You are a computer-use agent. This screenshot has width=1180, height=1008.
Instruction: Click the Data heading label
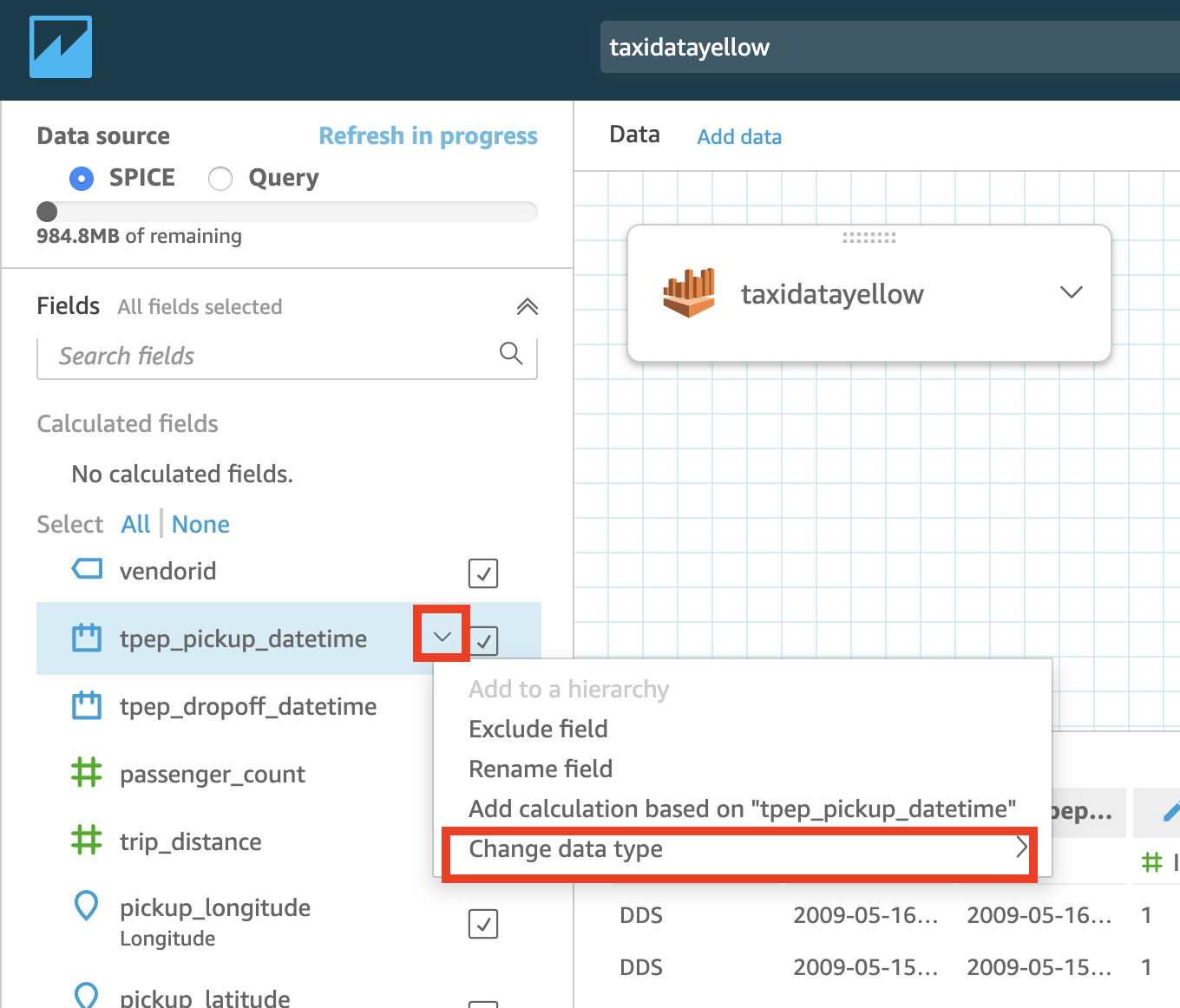click(634, 134)
